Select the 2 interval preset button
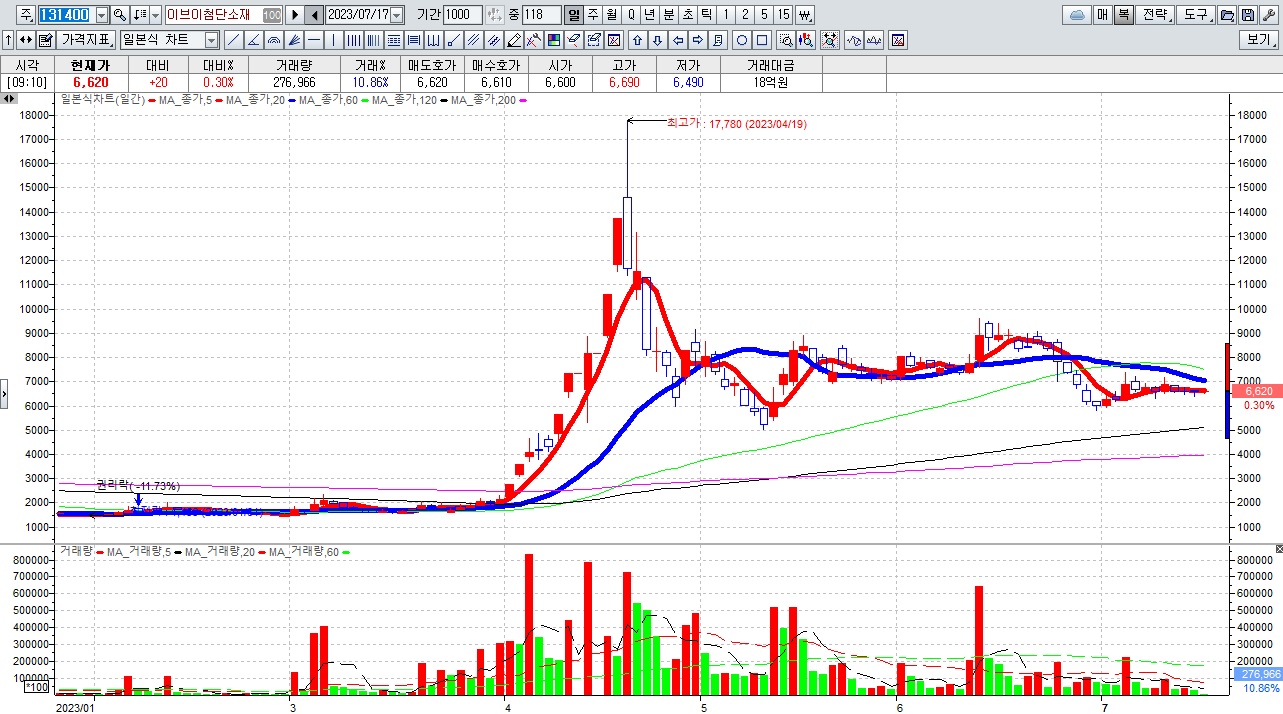This screenshot has width=1283, height=714. [x=745, y=15]
